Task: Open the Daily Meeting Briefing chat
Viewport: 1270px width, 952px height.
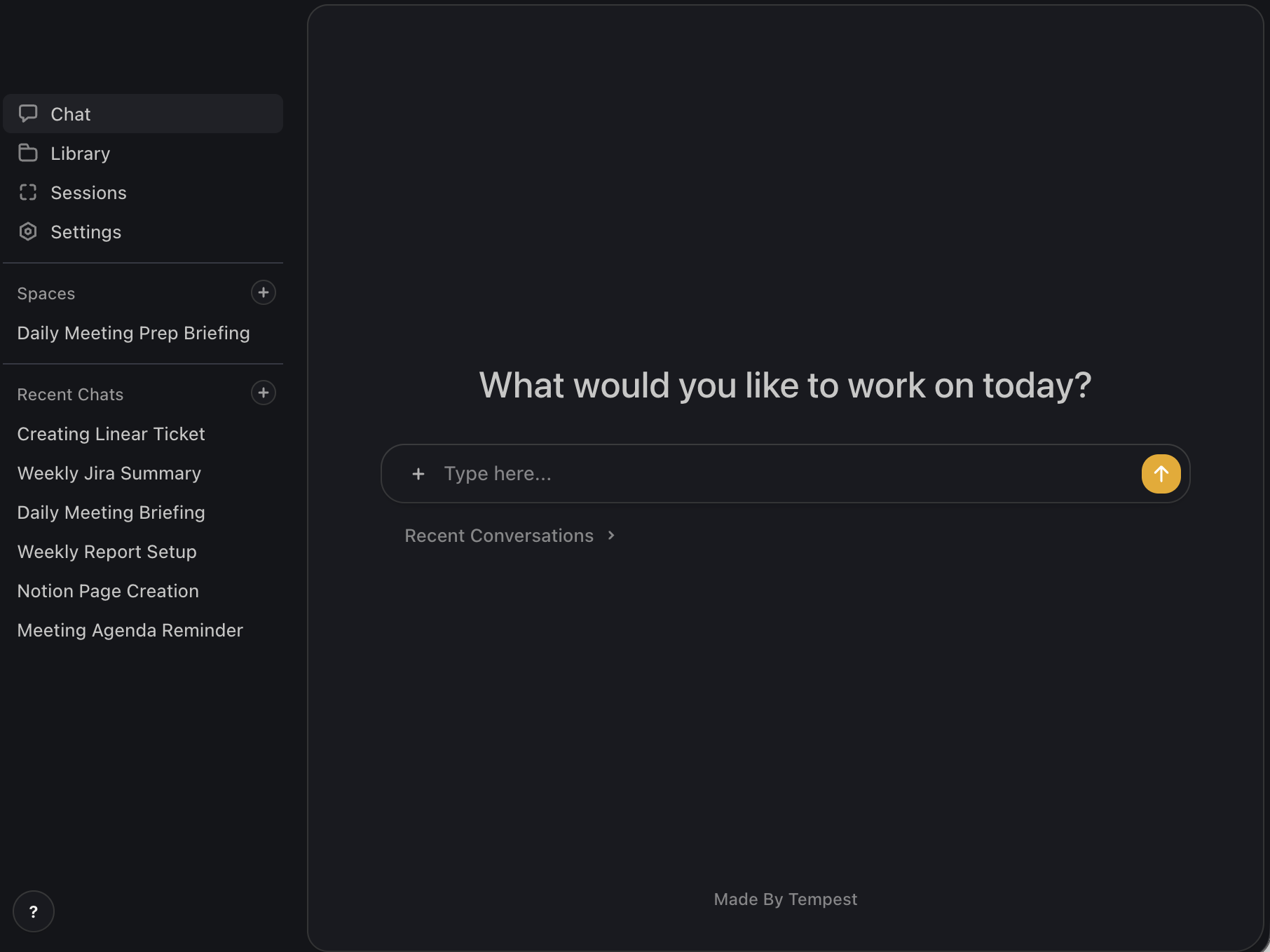Action: tap(111, 512)
